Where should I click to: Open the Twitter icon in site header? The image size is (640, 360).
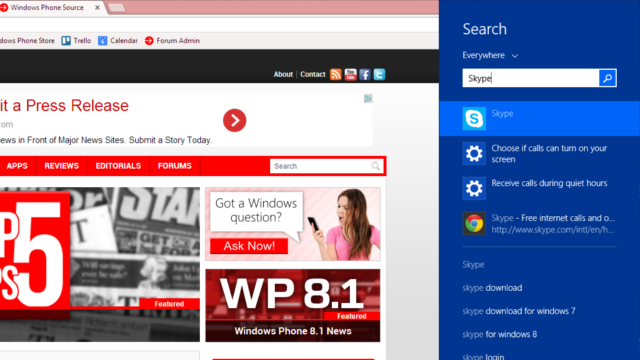click(379, 74)
